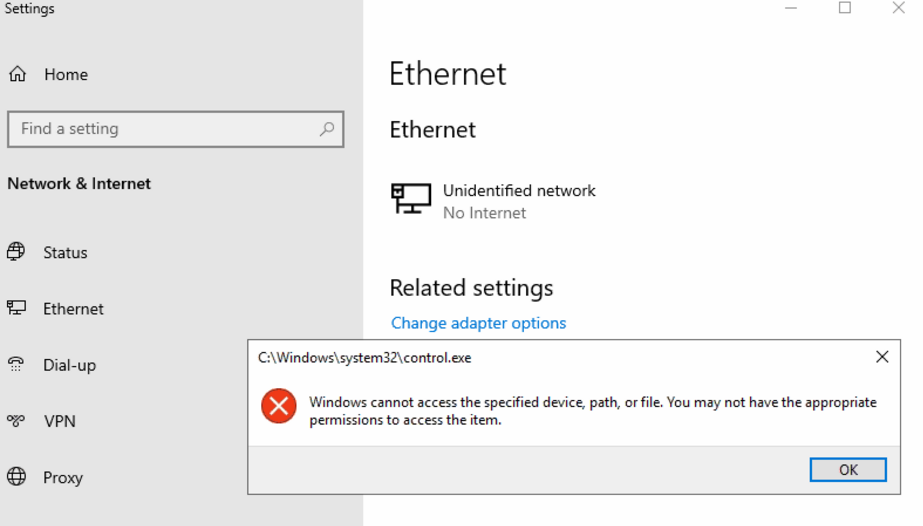Screen dimensions: 923x526
Task: Switch to the Proxy settings label
Action: pos(62,478)
